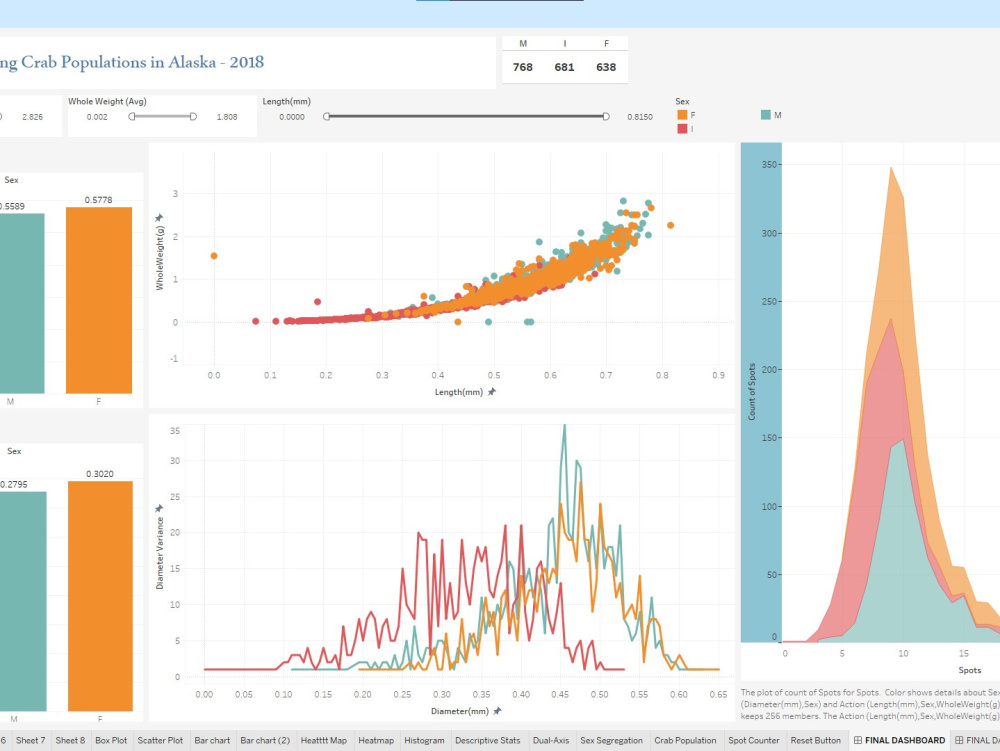This screenshot has width=1000, height=751.
Task: Click the orange outlier point at length 0.0
Action: pyautogui.click(x=214, y=256)
